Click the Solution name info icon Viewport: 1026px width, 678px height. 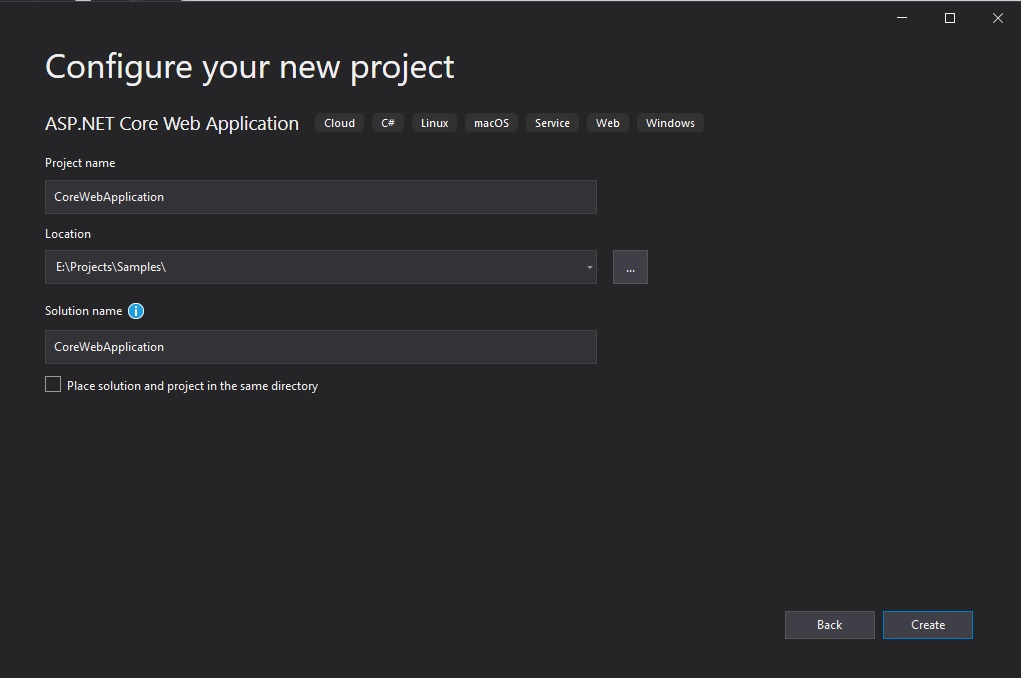click(x=136, y=312)
